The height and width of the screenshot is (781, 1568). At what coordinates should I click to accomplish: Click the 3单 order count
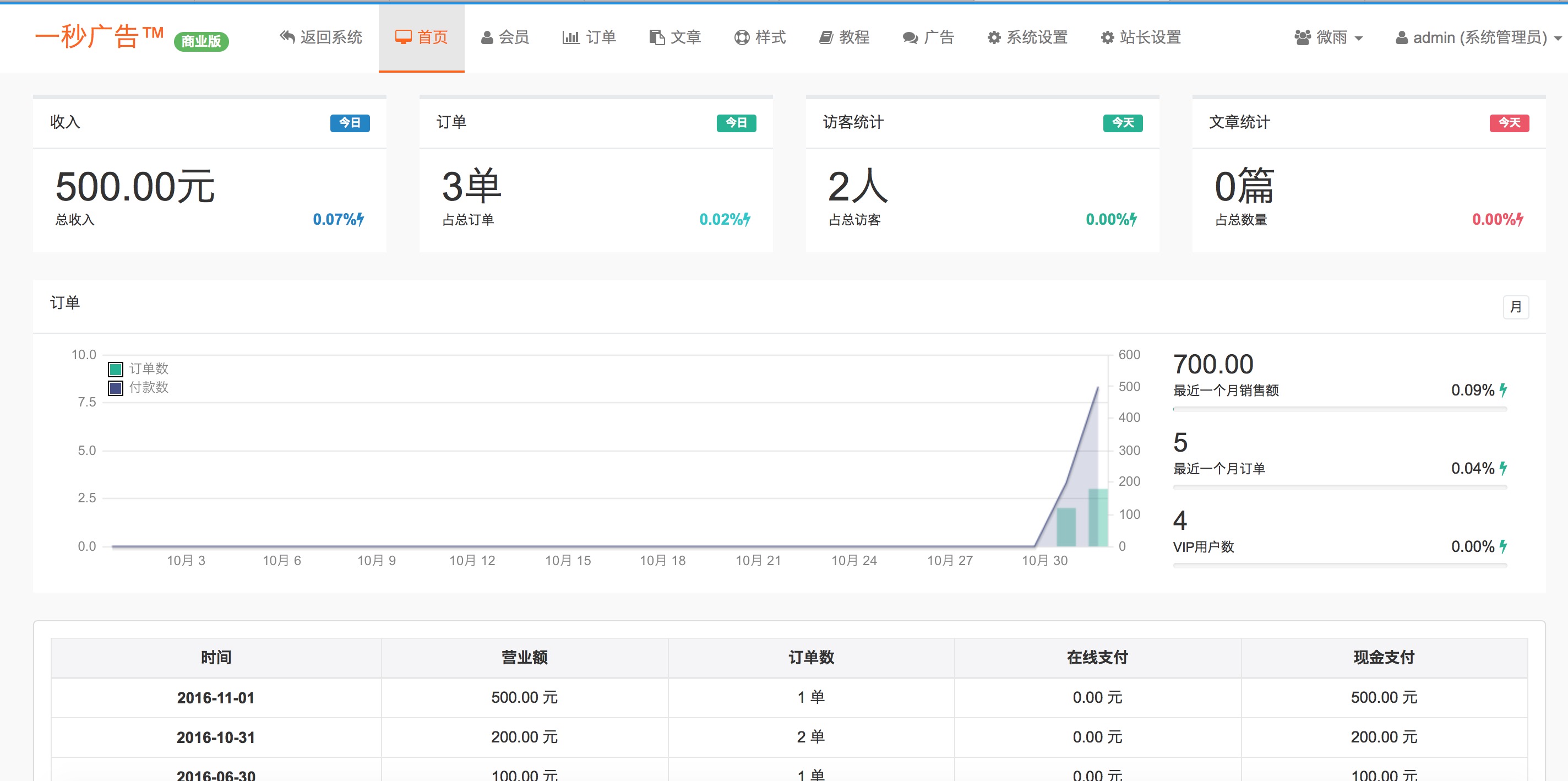coord(471,186)
